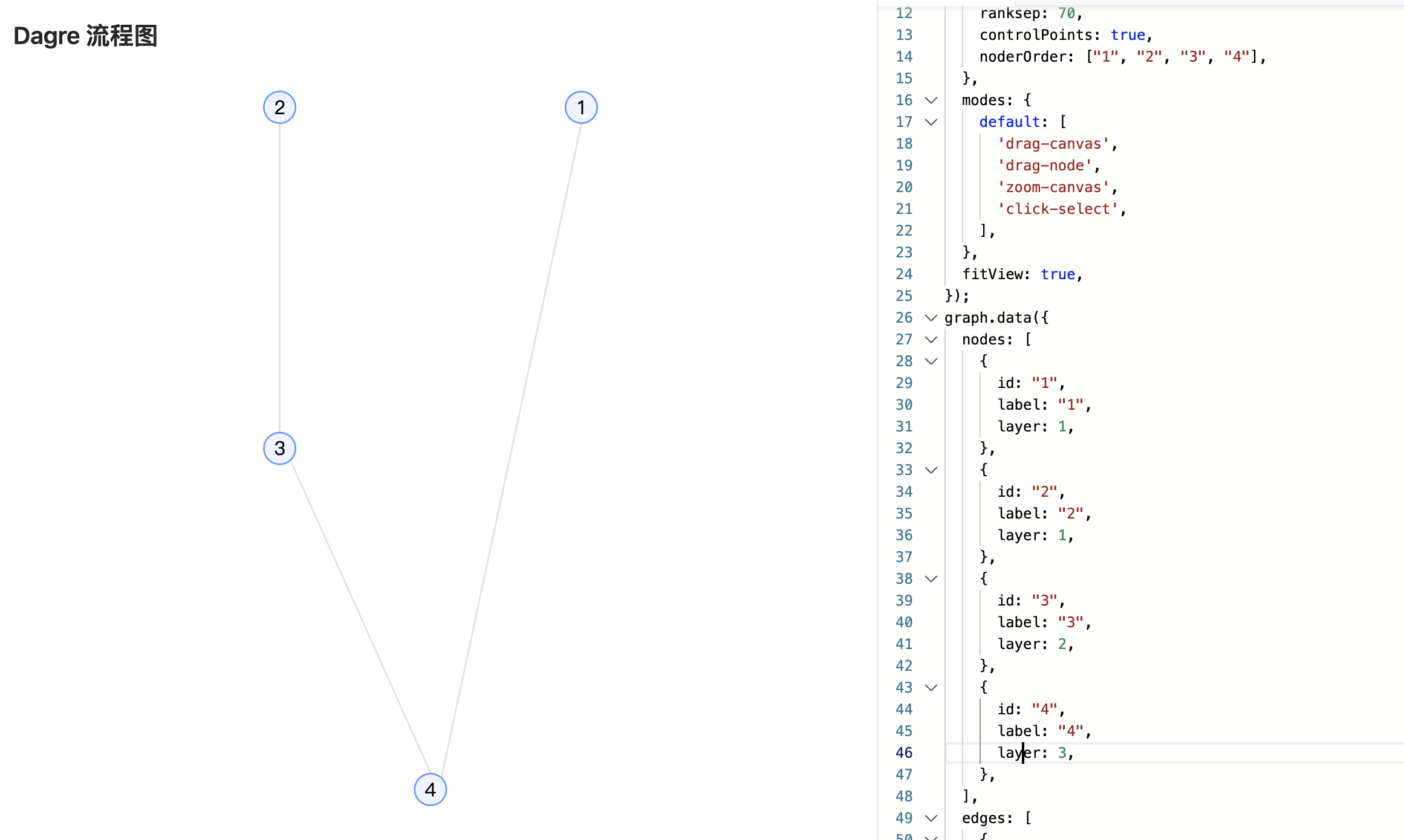Select node 3 in the Dagre flowchart
Screen dimensions: 1404x840
279,448
